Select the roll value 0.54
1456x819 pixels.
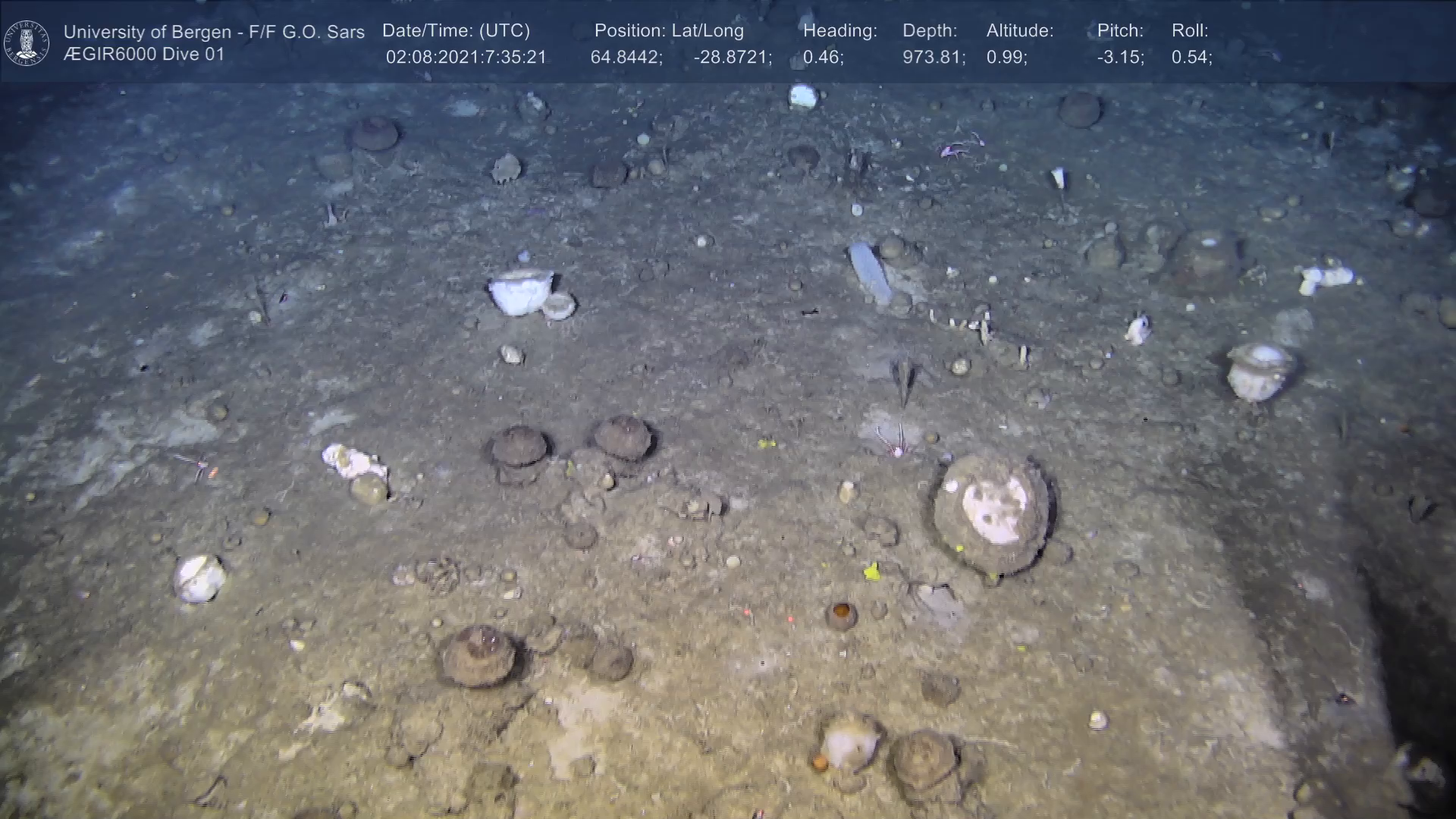click(x=1191, y=58)
